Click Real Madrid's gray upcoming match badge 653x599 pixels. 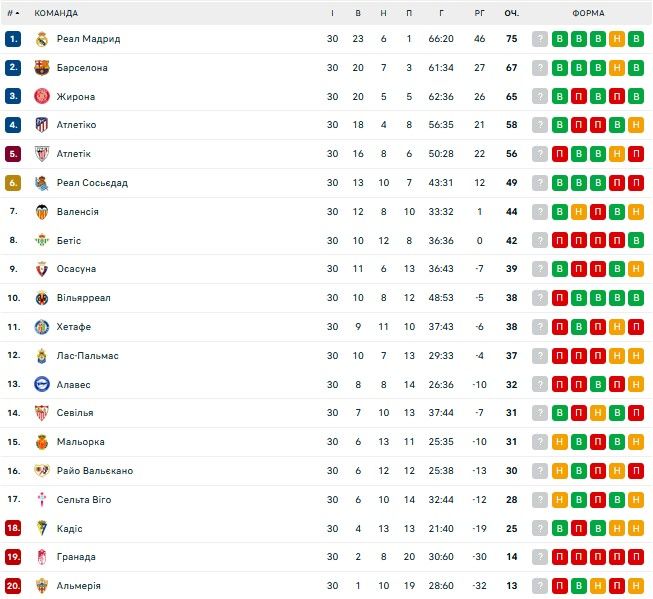(541, 39)
